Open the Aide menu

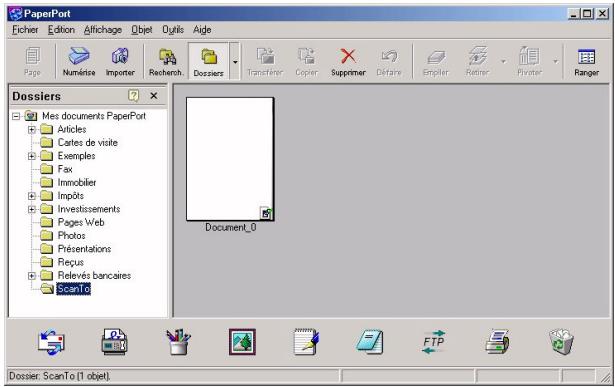(202, 30)
